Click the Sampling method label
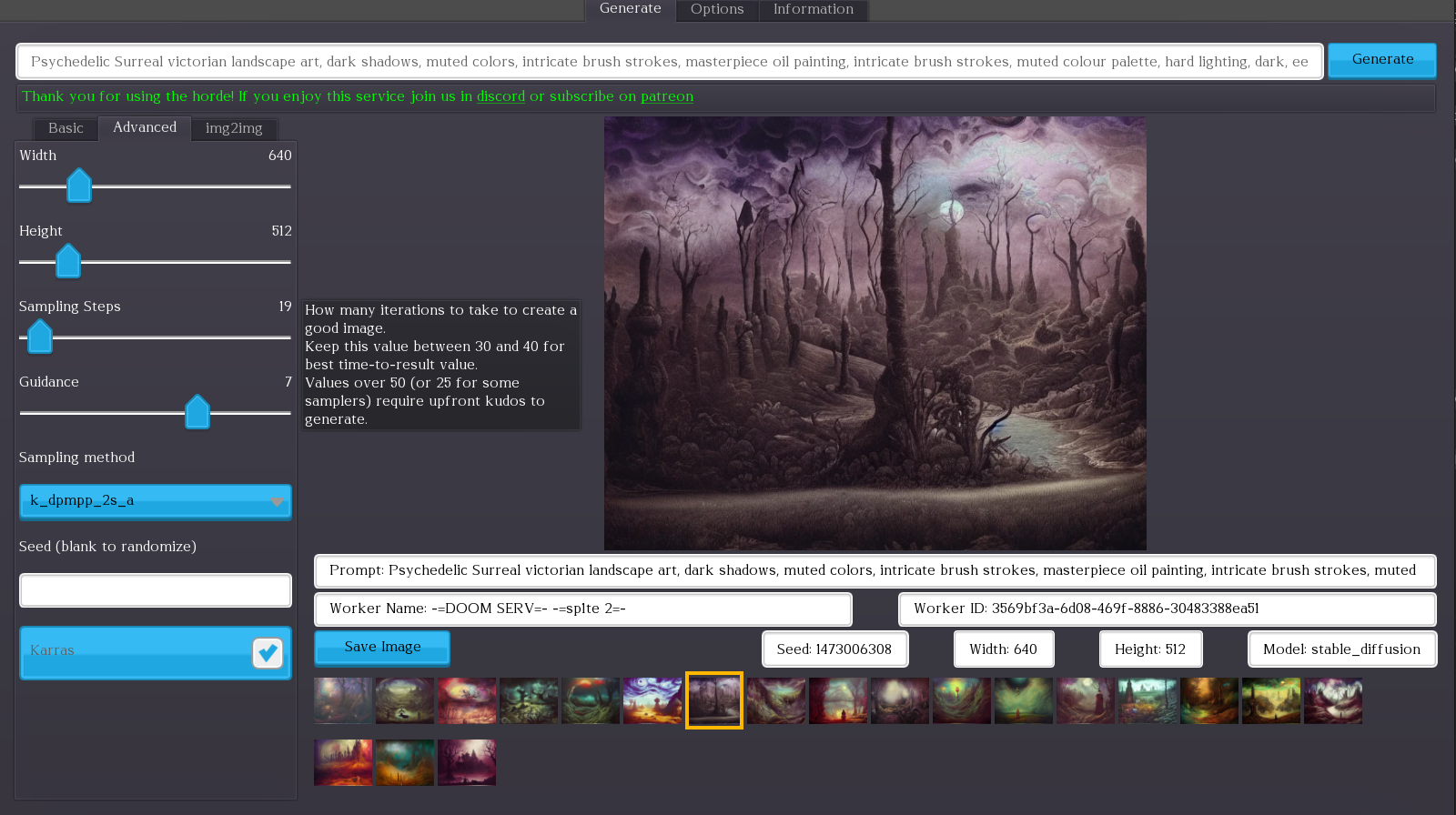Image resolution: width=1456 pixels, height=815 pixels. coord(77,458)
